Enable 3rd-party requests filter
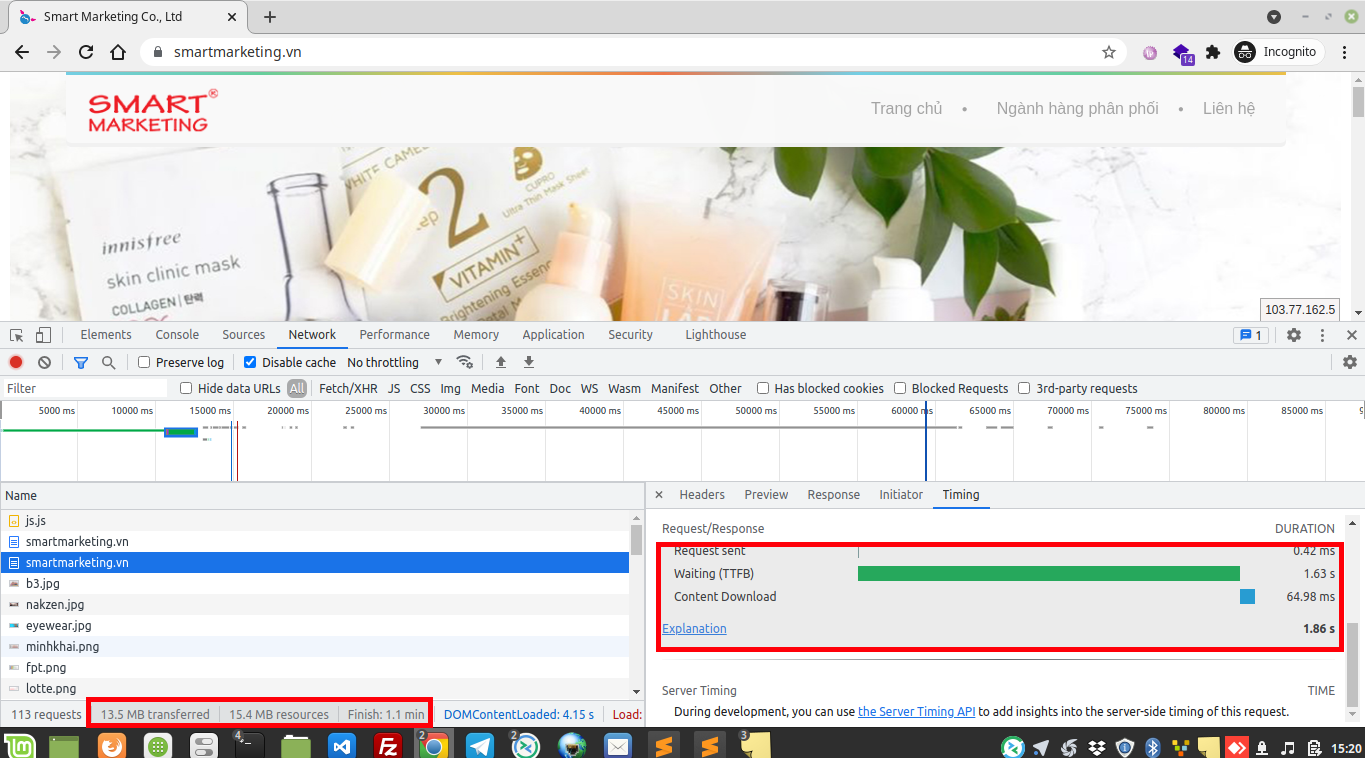Image resolution: width=1365 pixels, height=758 pixels. (1024, 388)
